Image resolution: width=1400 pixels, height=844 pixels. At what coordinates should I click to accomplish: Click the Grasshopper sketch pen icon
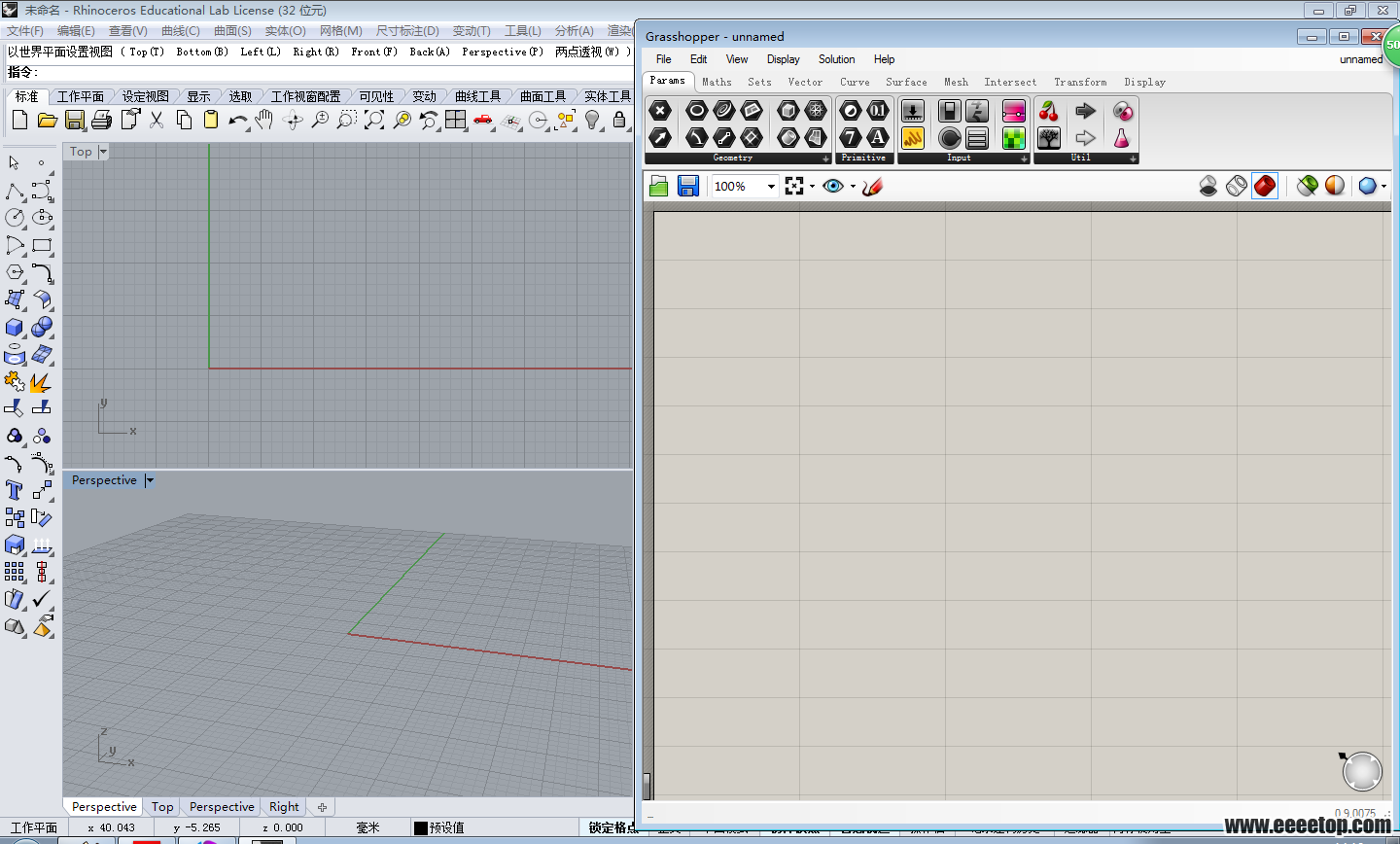[872, 186]
